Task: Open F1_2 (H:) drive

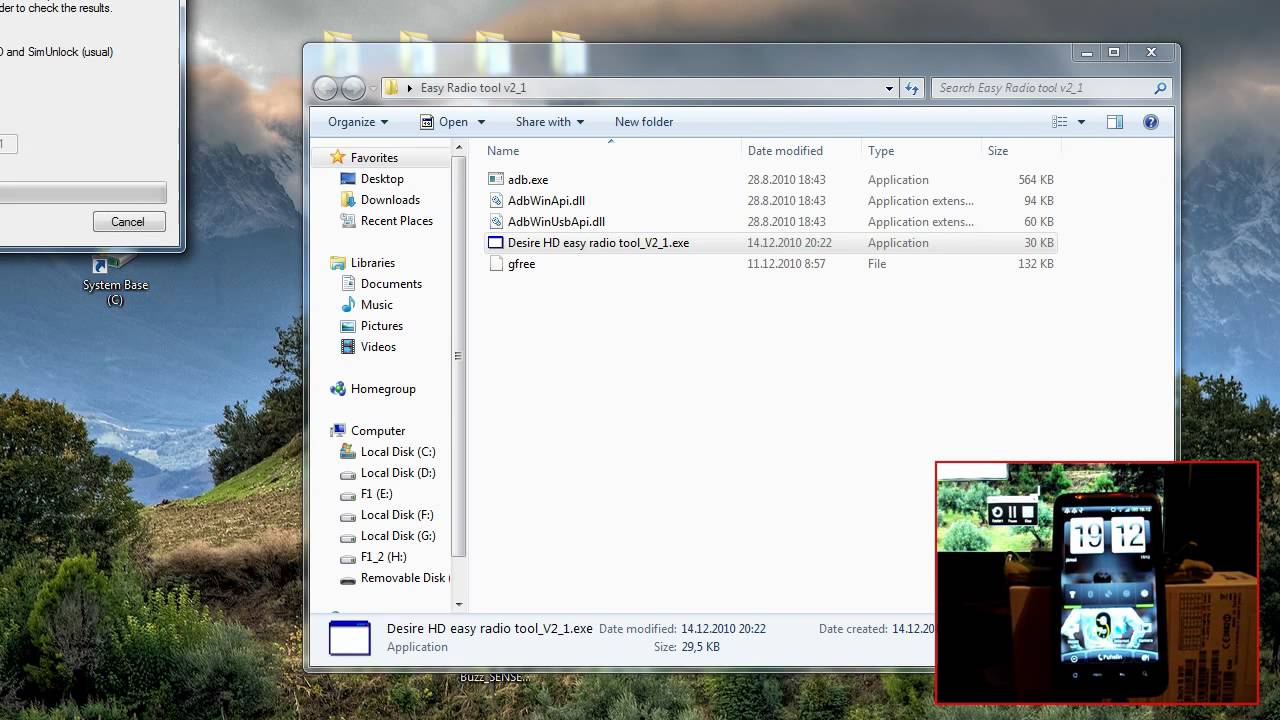Action: 383,557
